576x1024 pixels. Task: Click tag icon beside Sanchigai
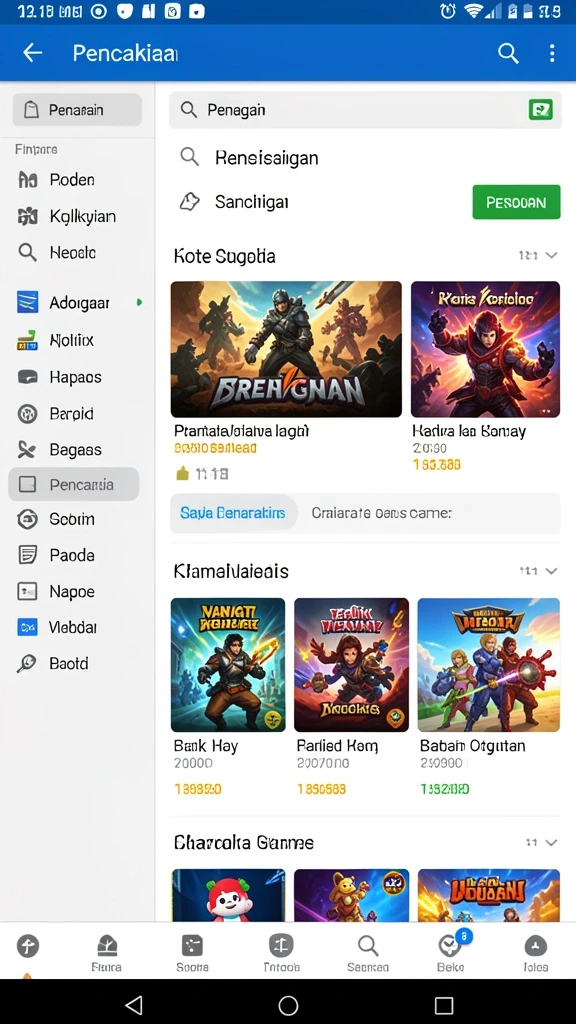189,202
